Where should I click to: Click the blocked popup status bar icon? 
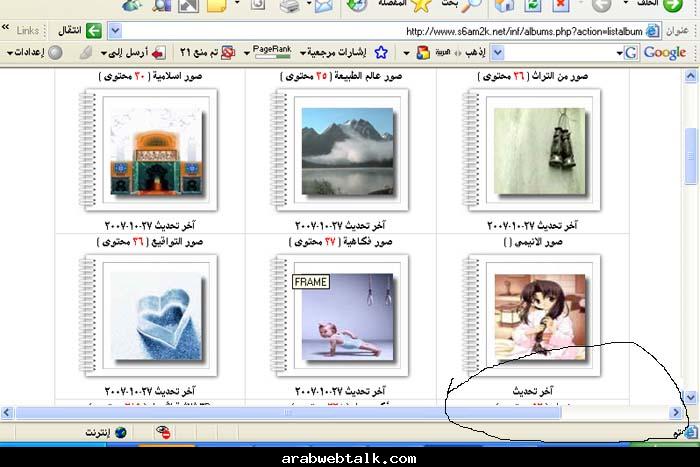tap(163, 432)
